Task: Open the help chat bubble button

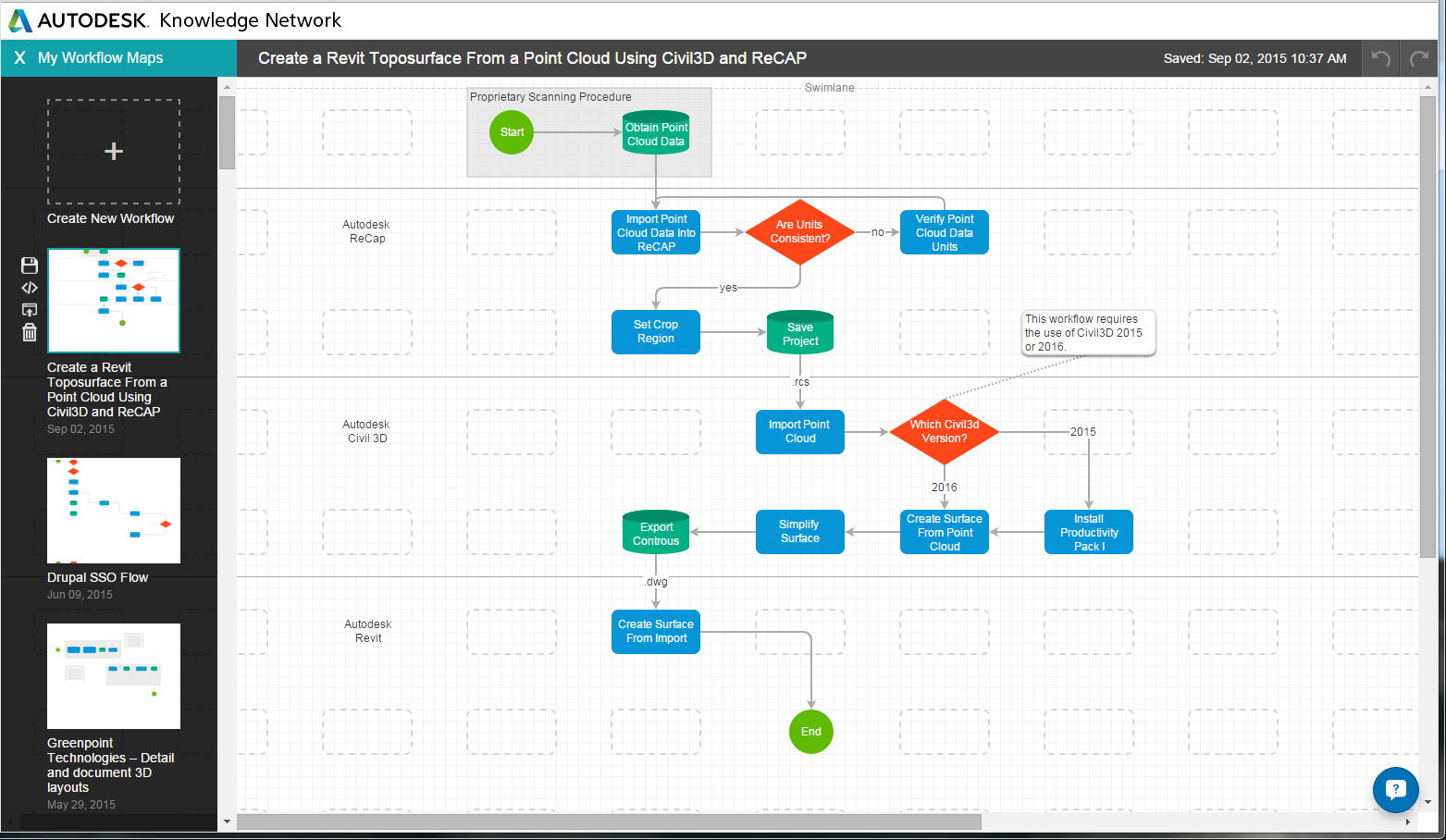Action: (x=1395, y=789)
